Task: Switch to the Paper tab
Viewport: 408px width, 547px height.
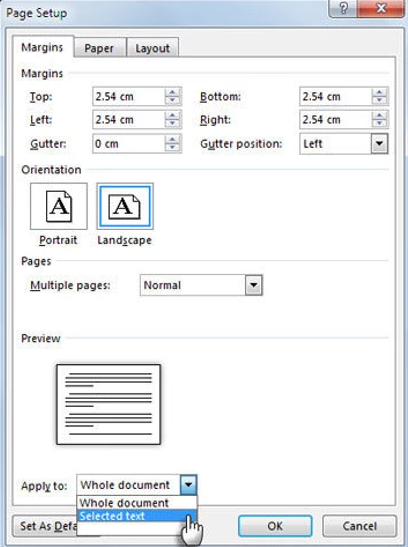Action: (x=99, y=48)
